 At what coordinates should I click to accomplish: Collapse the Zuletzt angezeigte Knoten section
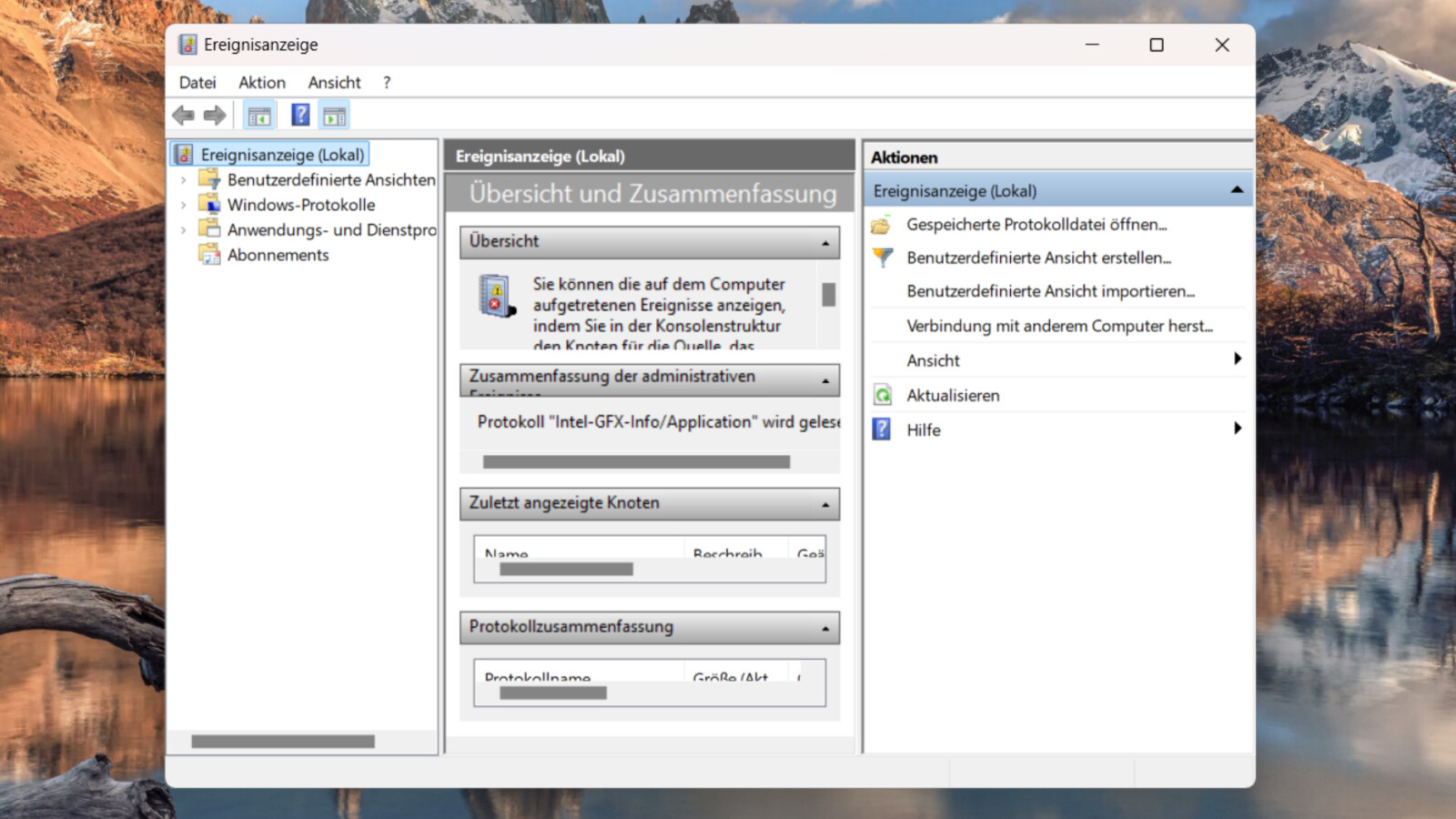tap(824, 504)
